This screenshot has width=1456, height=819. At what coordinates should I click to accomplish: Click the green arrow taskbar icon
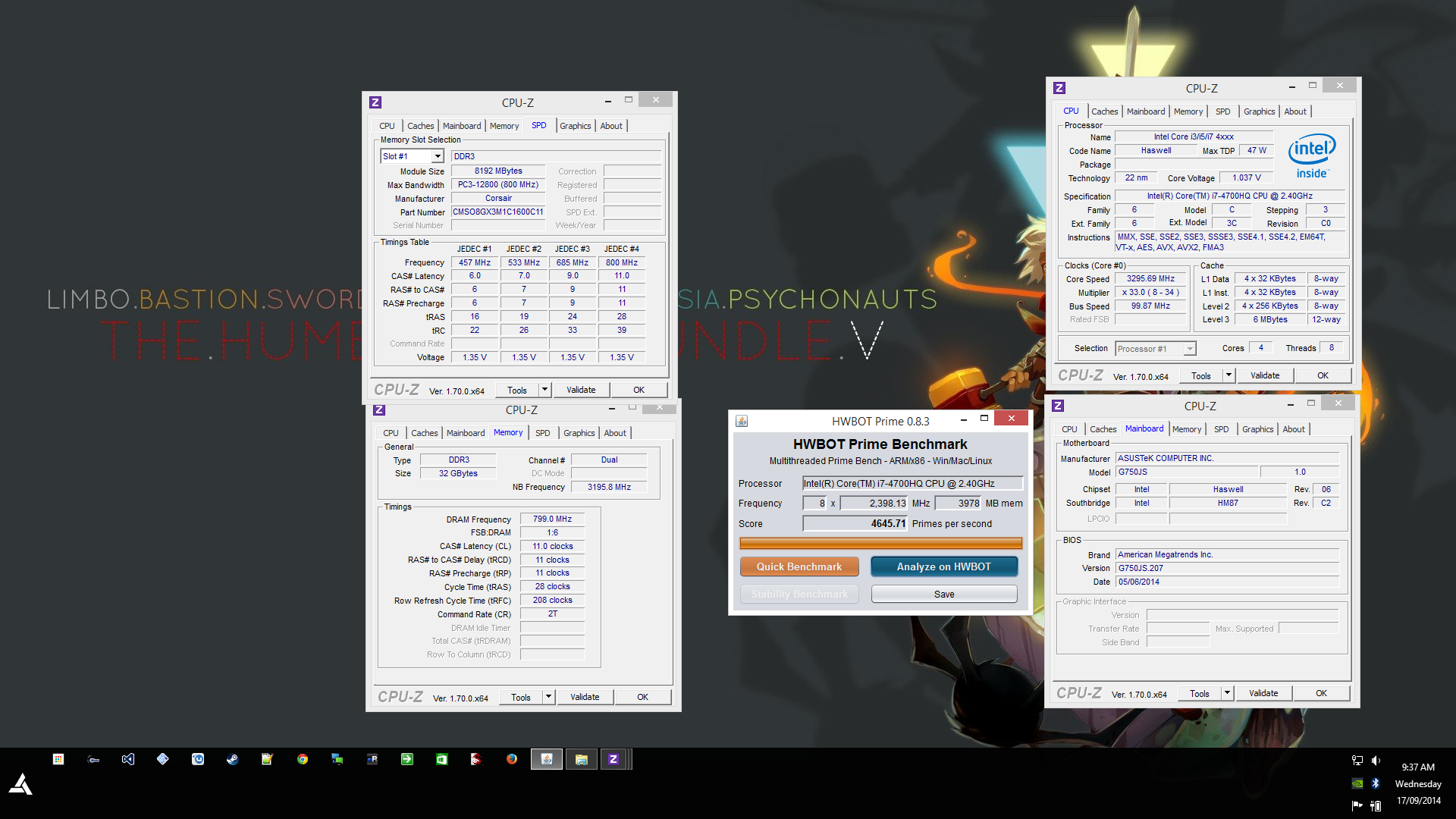click(x=407, y=759)
